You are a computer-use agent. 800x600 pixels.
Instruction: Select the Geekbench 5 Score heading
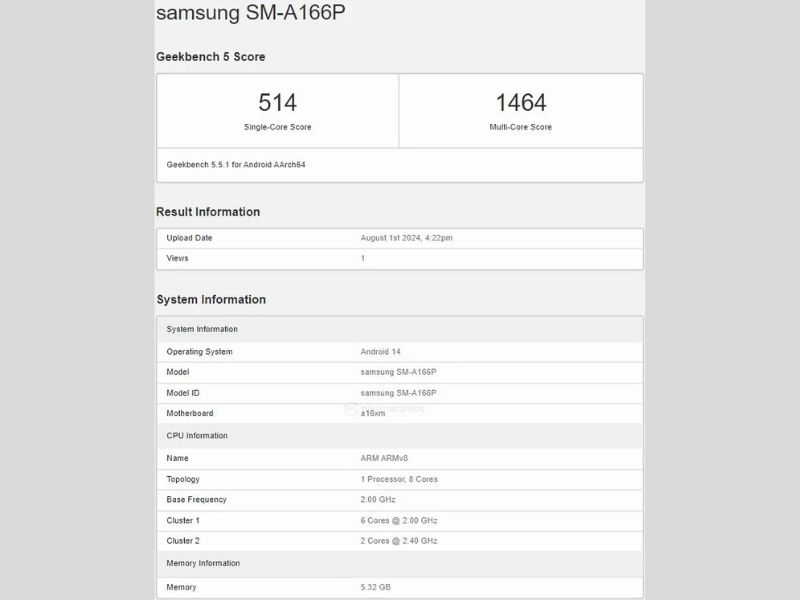[x=211, y=57]
